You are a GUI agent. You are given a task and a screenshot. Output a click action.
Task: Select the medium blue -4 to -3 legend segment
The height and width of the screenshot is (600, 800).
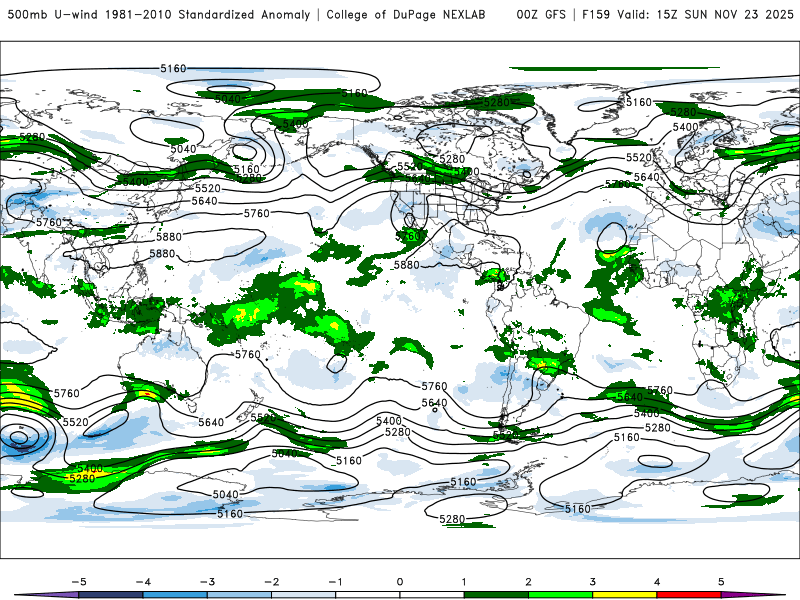(175, 595)
